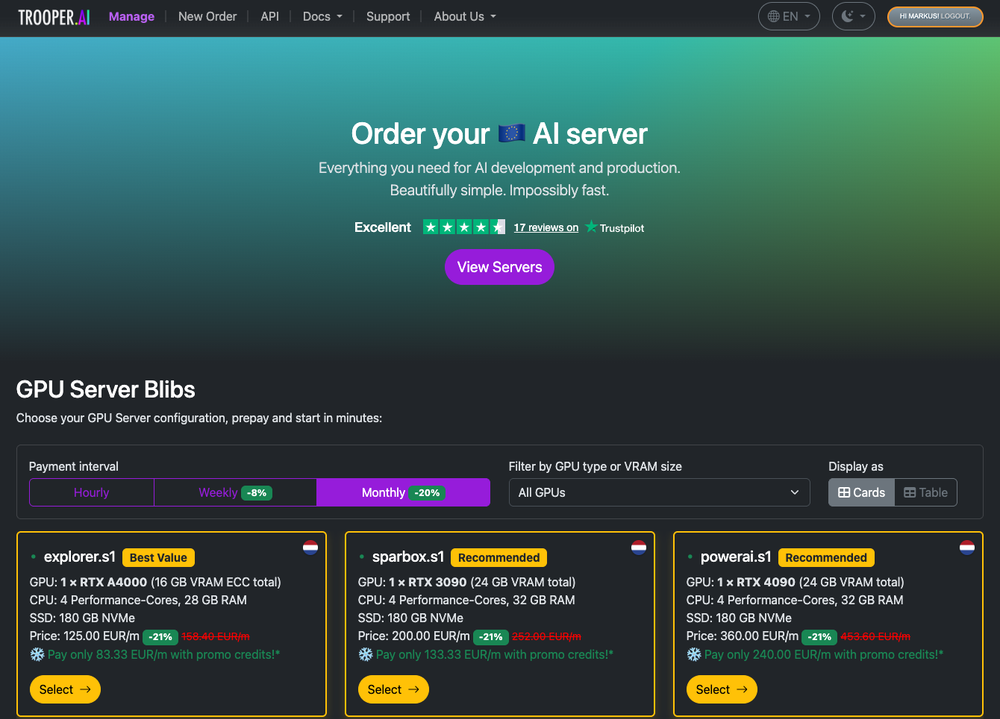The image size is (1000, 719).
Task: Click the TROOPER.AI logo
Action: pos(52,16)
